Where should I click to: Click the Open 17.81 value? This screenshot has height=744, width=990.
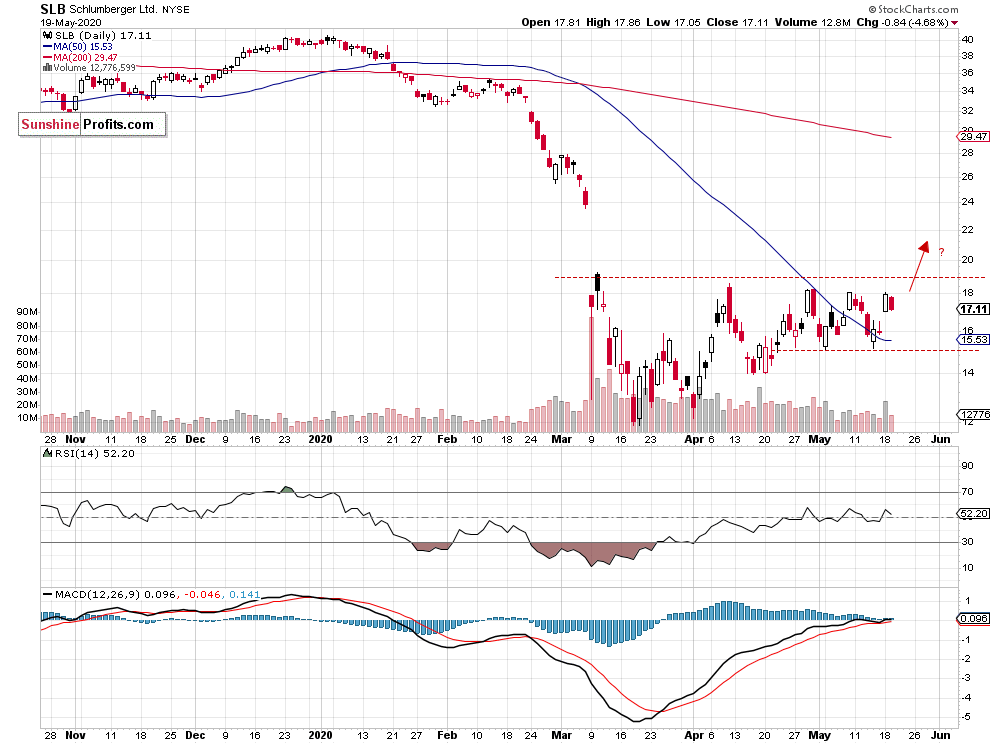[x=551, y=22]
